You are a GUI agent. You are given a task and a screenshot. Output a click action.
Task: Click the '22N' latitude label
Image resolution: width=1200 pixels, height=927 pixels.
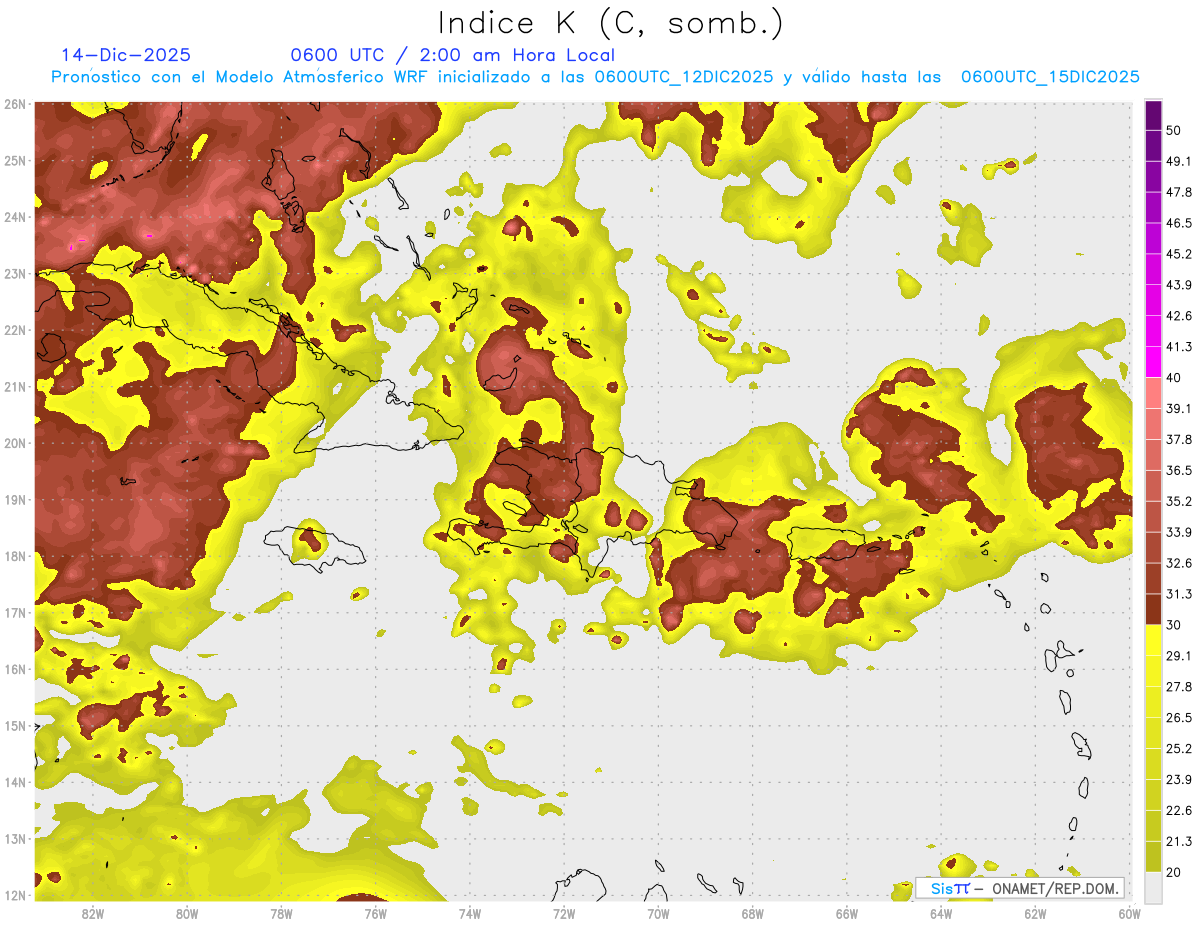click(x=14, y=330)
